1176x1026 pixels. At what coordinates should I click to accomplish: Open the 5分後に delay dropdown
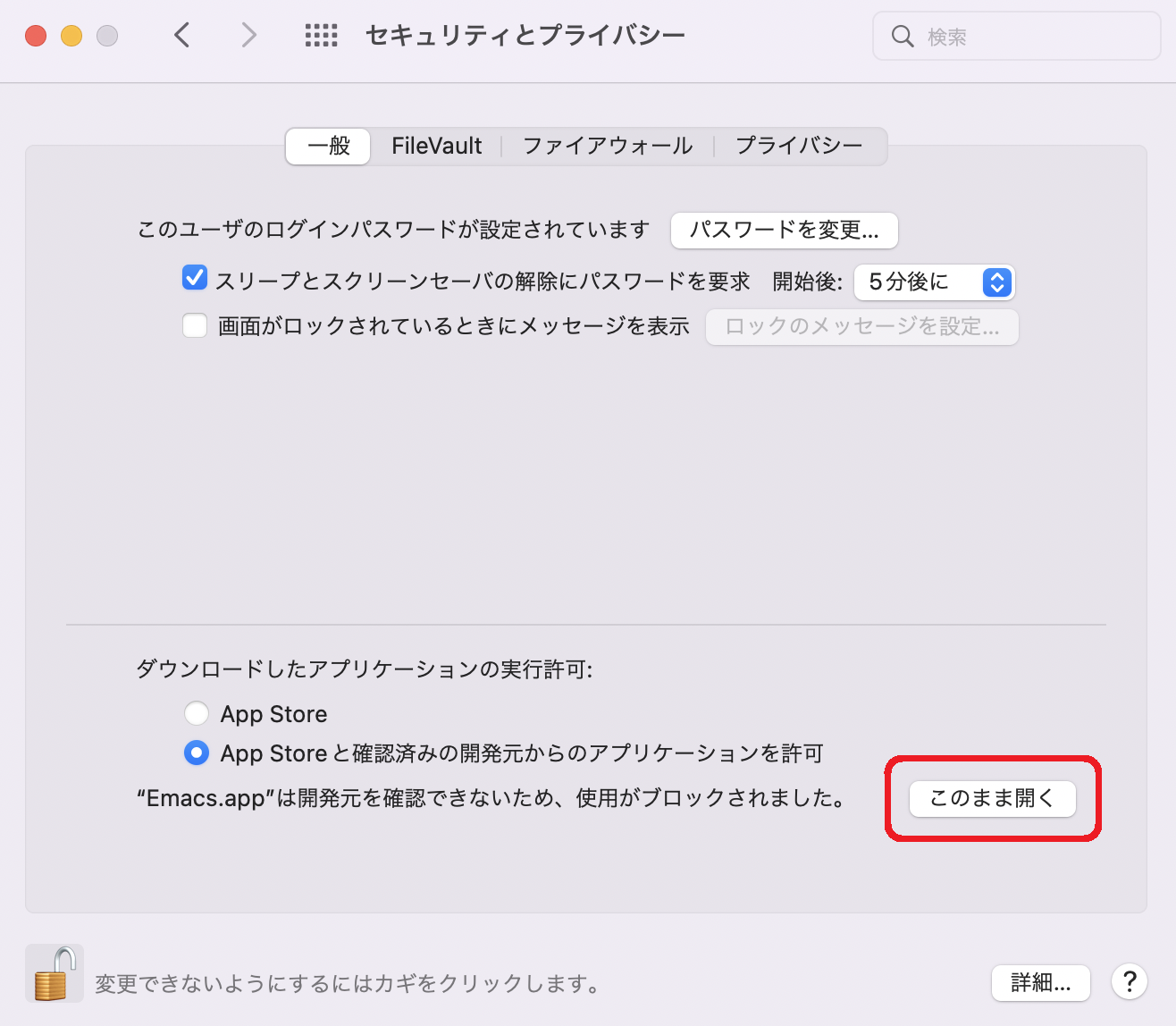pyautogui.click(x=934, y=282)
